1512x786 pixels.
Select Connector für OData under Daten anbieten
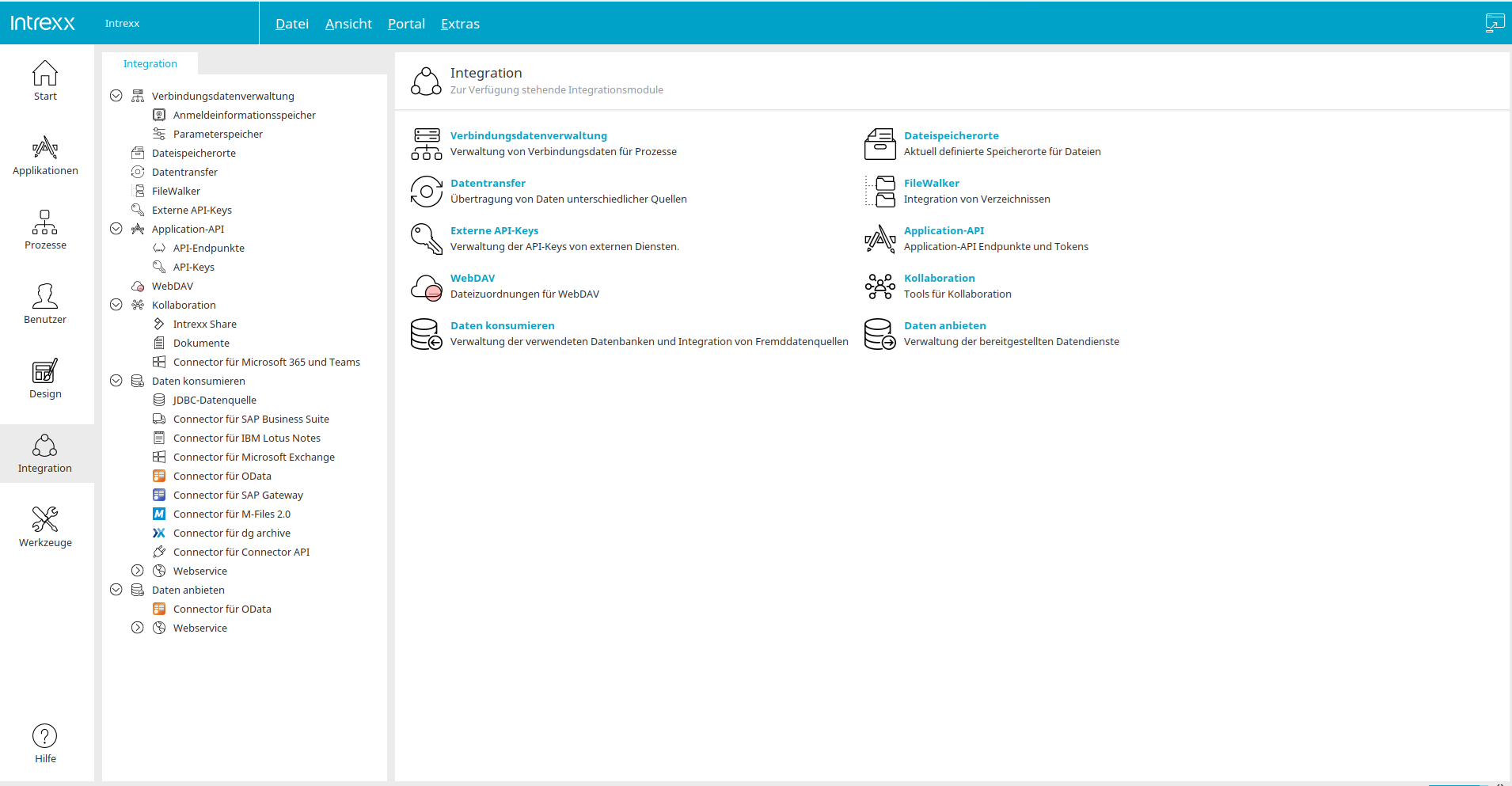pos(222,609)
